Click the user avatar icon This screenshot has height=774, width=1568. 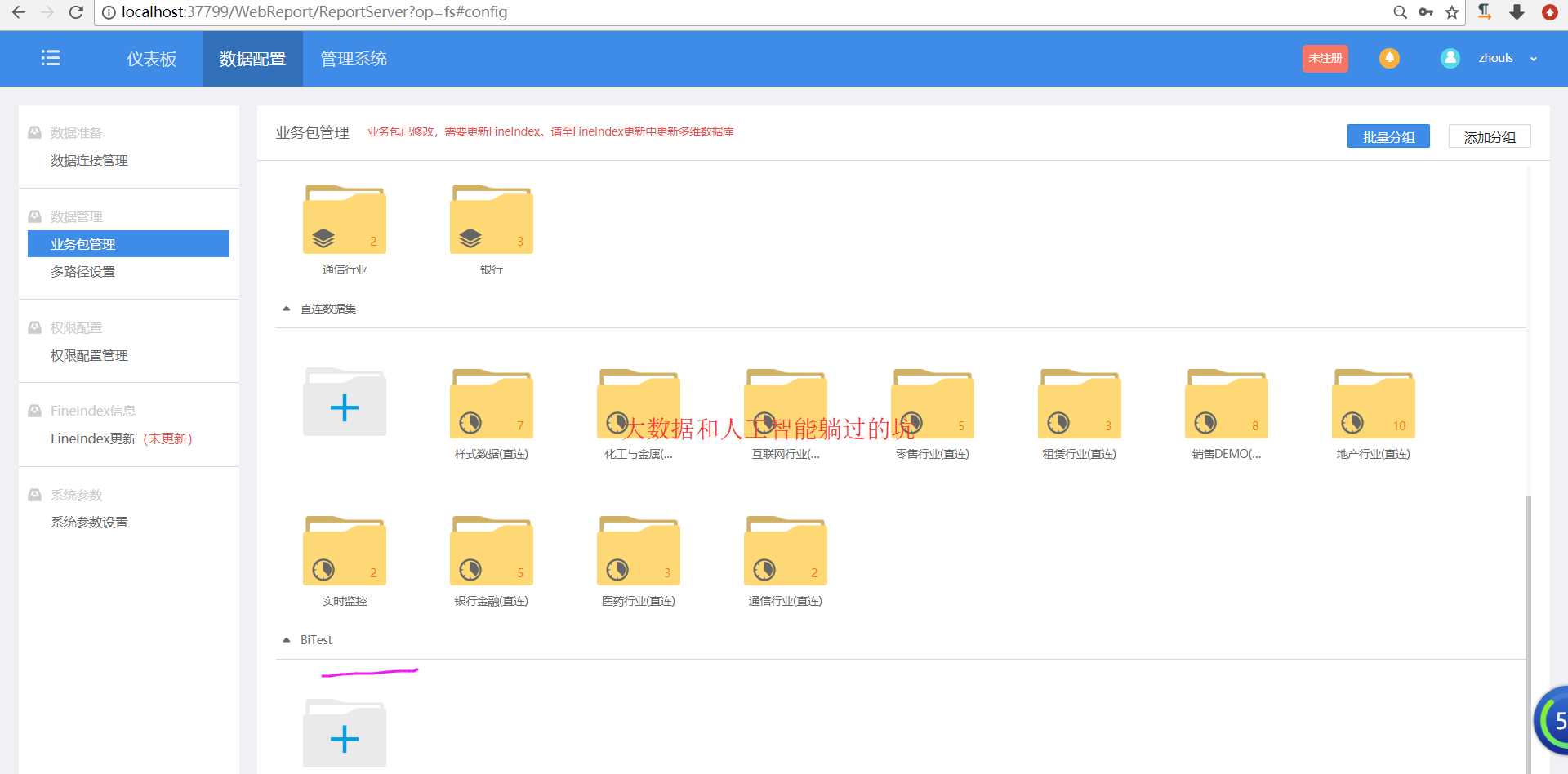[x=1450, y=58]
